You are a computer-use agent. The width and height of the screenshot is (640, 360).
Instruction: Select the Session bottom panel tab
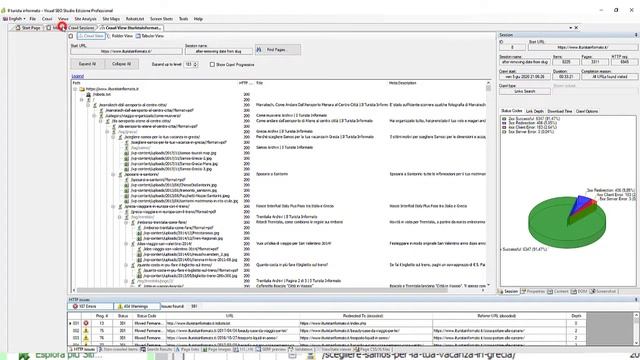click(509, 291)
